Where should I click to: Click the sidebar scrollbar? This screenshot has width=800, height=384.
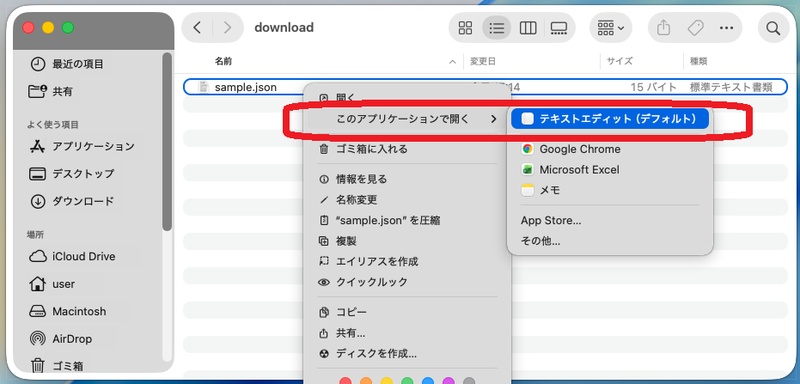click(x=167, y=142)
